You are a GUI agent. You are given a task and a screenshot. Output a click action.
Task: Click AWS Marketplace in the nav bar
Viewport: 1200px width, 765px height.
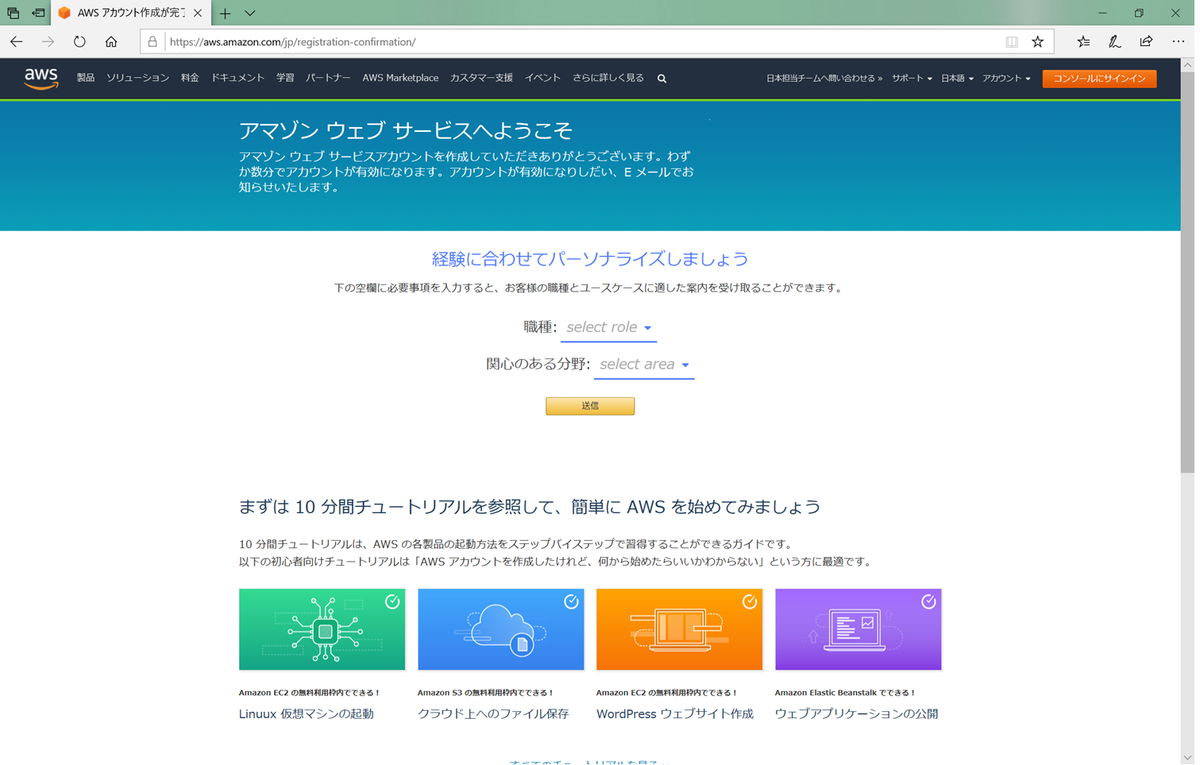[400, 78]
